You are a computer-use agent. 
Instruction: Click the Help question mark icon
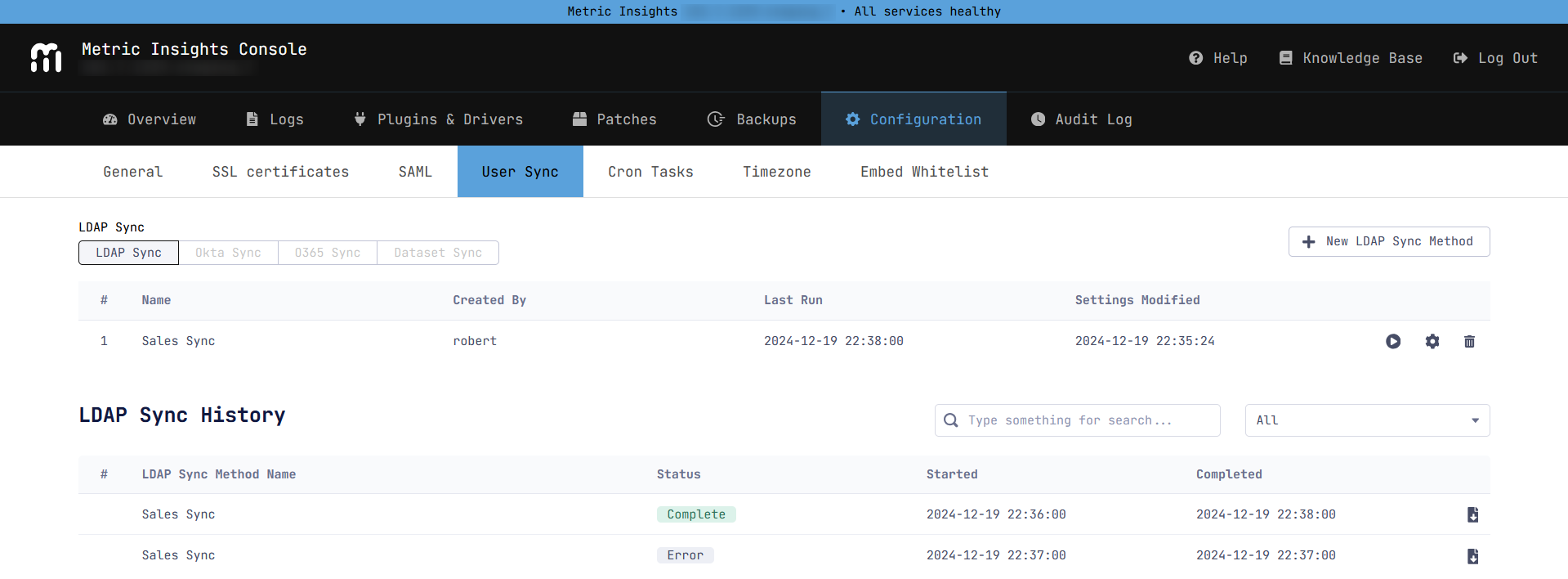(1195, 58)
